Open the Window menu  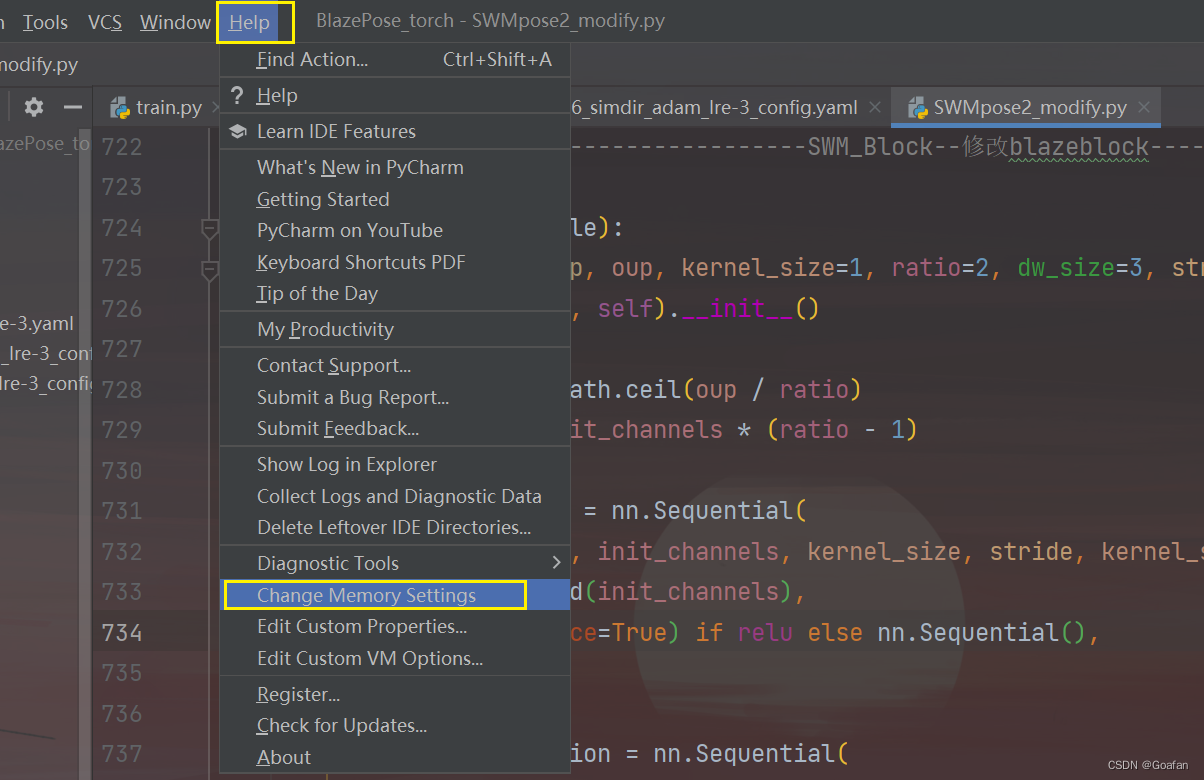(175, 21)
